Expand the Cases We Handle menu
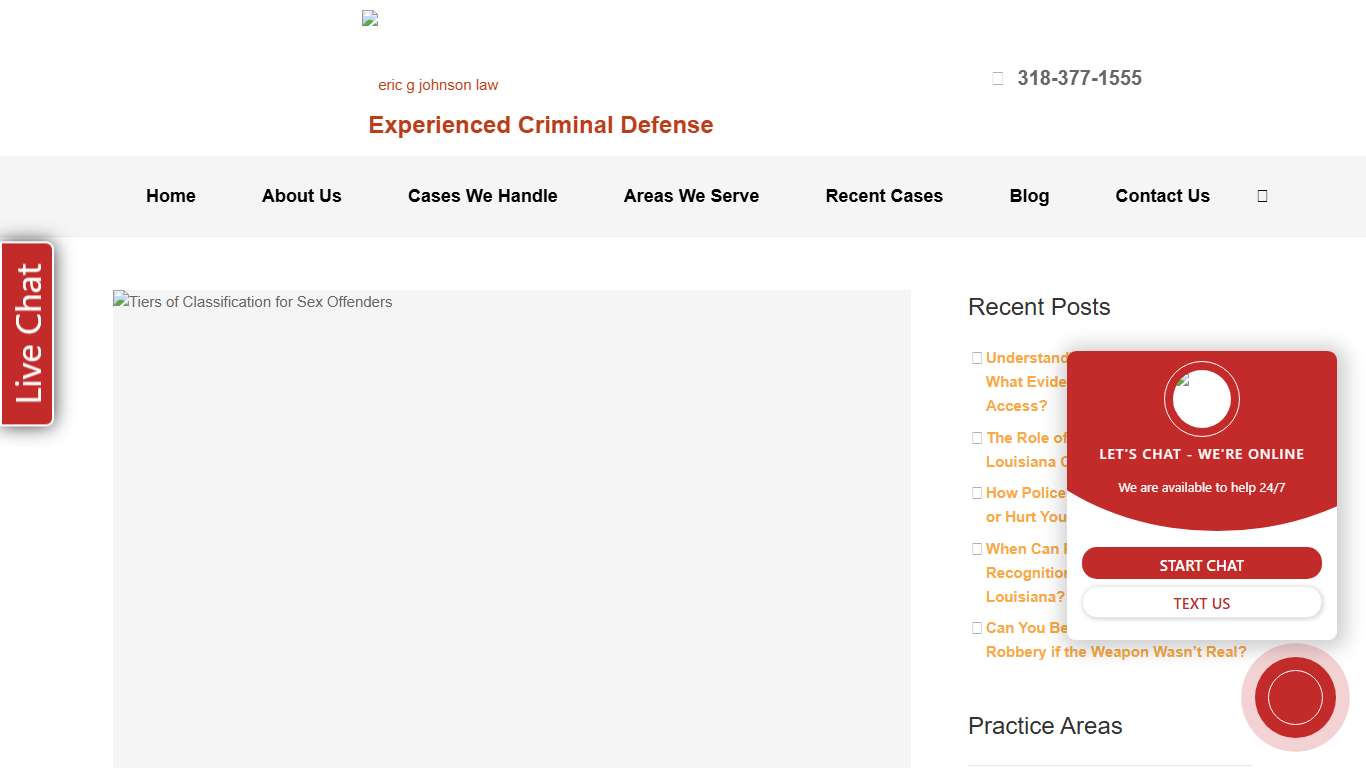 pyautogui.click(x=482, y=195)
